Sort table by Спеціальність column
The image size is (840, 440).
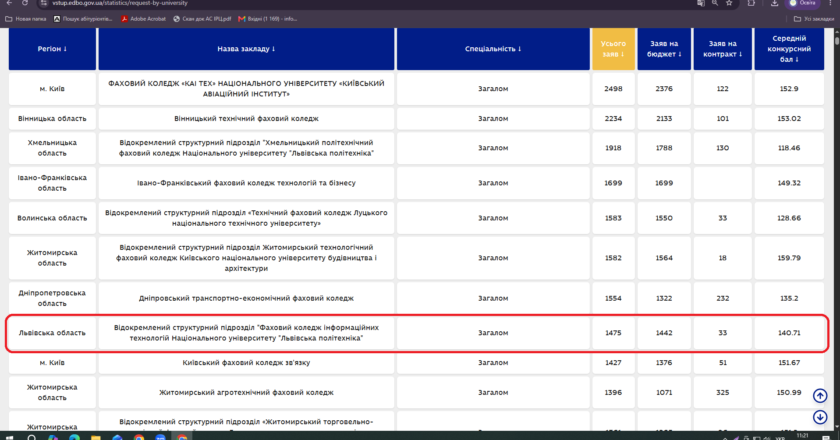click(493, 49)
